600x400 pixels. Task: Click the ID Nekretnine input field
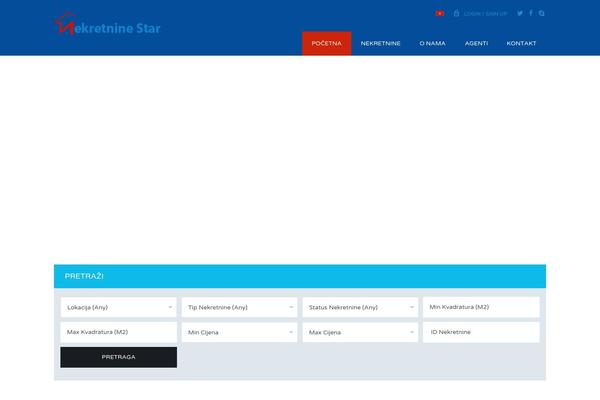click(481, 332)
